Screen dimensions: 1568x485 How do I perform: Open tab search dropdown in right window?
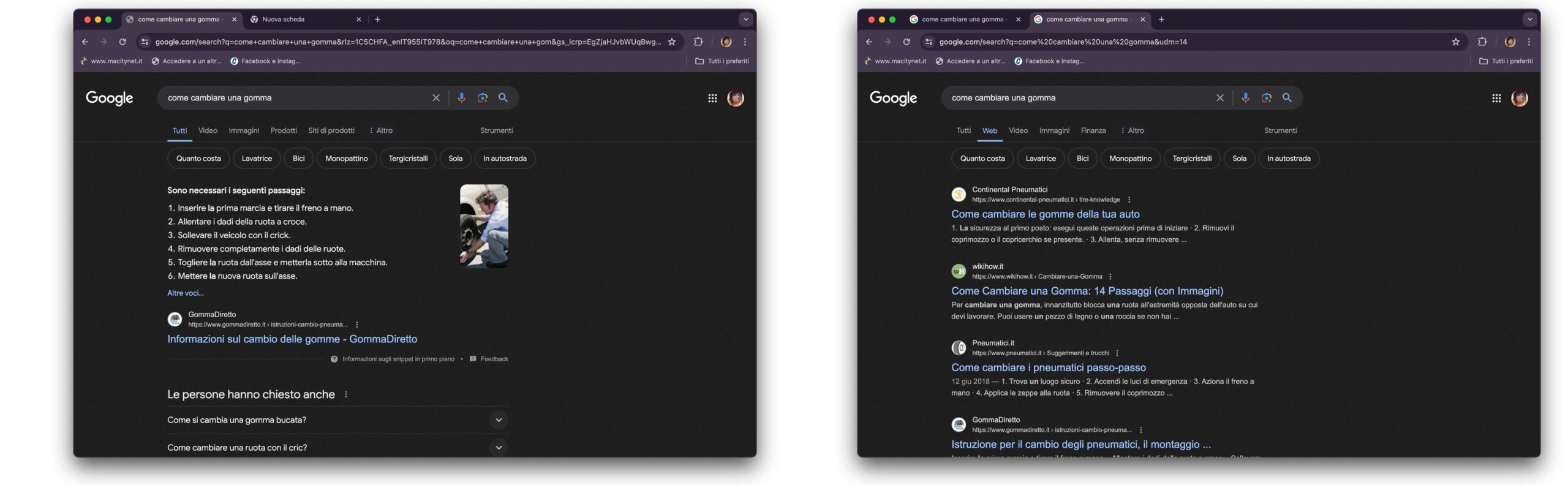click(x=1529, y=20)
